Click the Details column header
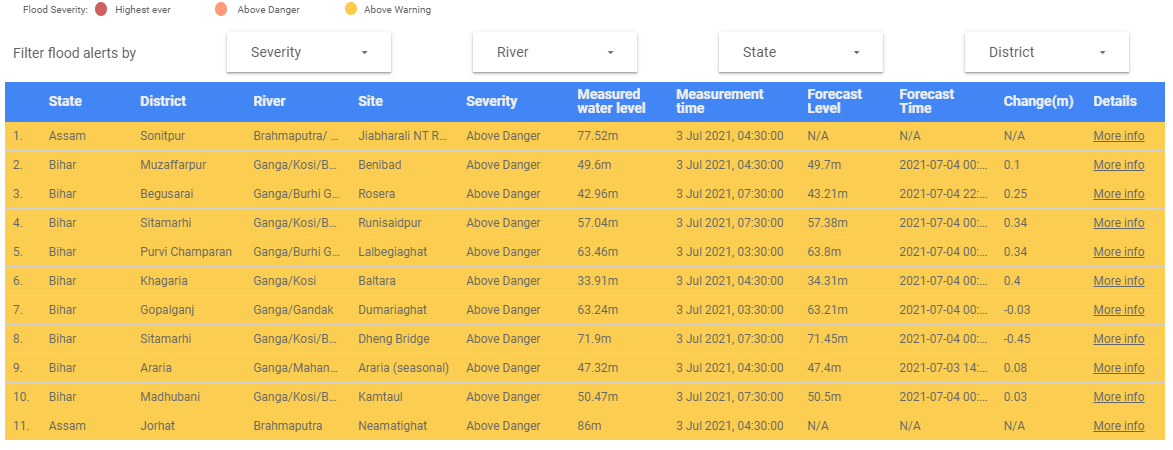The width and height of the screenshot is (1173, 450). 1115,101
